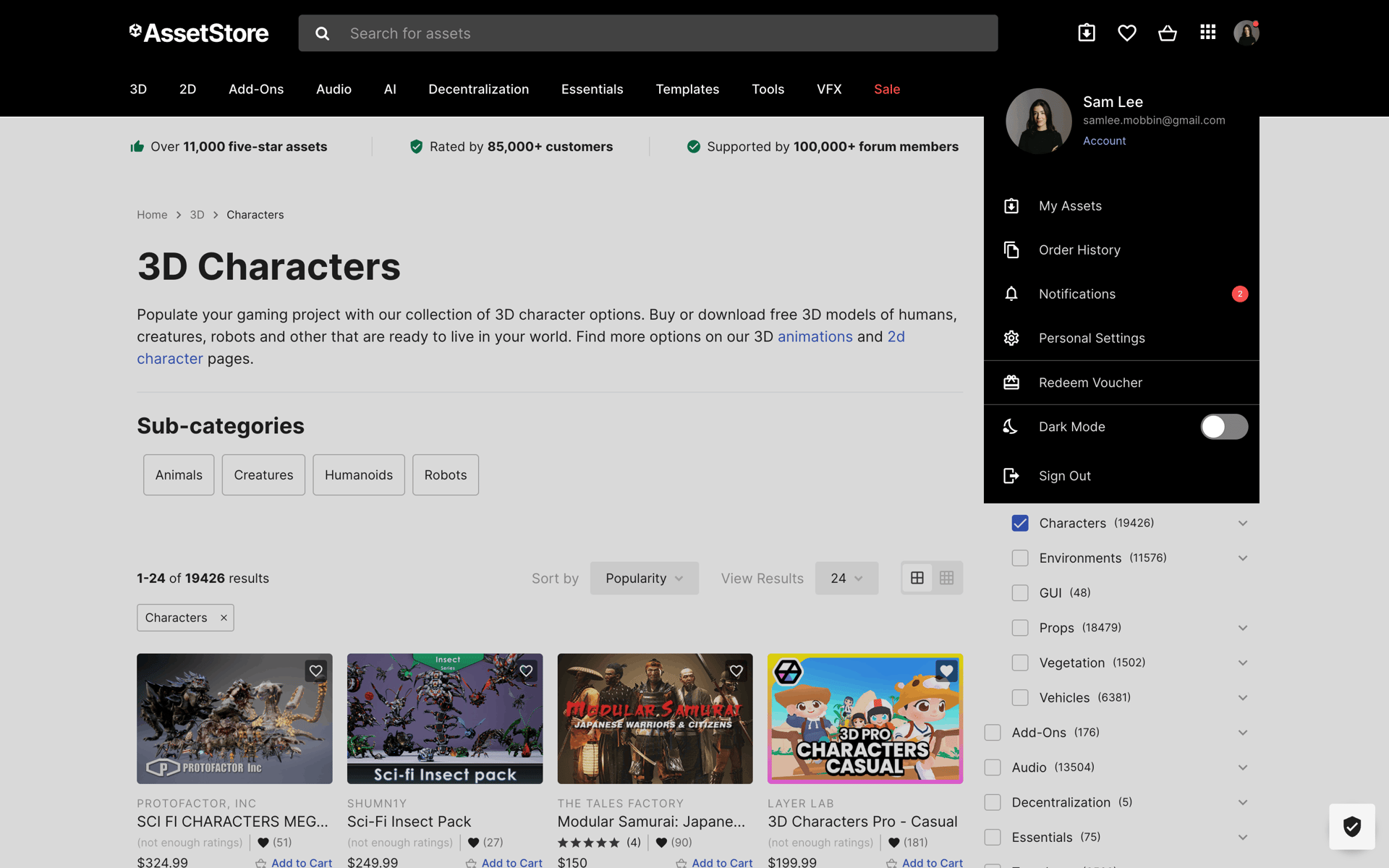Switch to small grid view
The height and width of the screenshot is (868, 1389).
pos(946,578)
